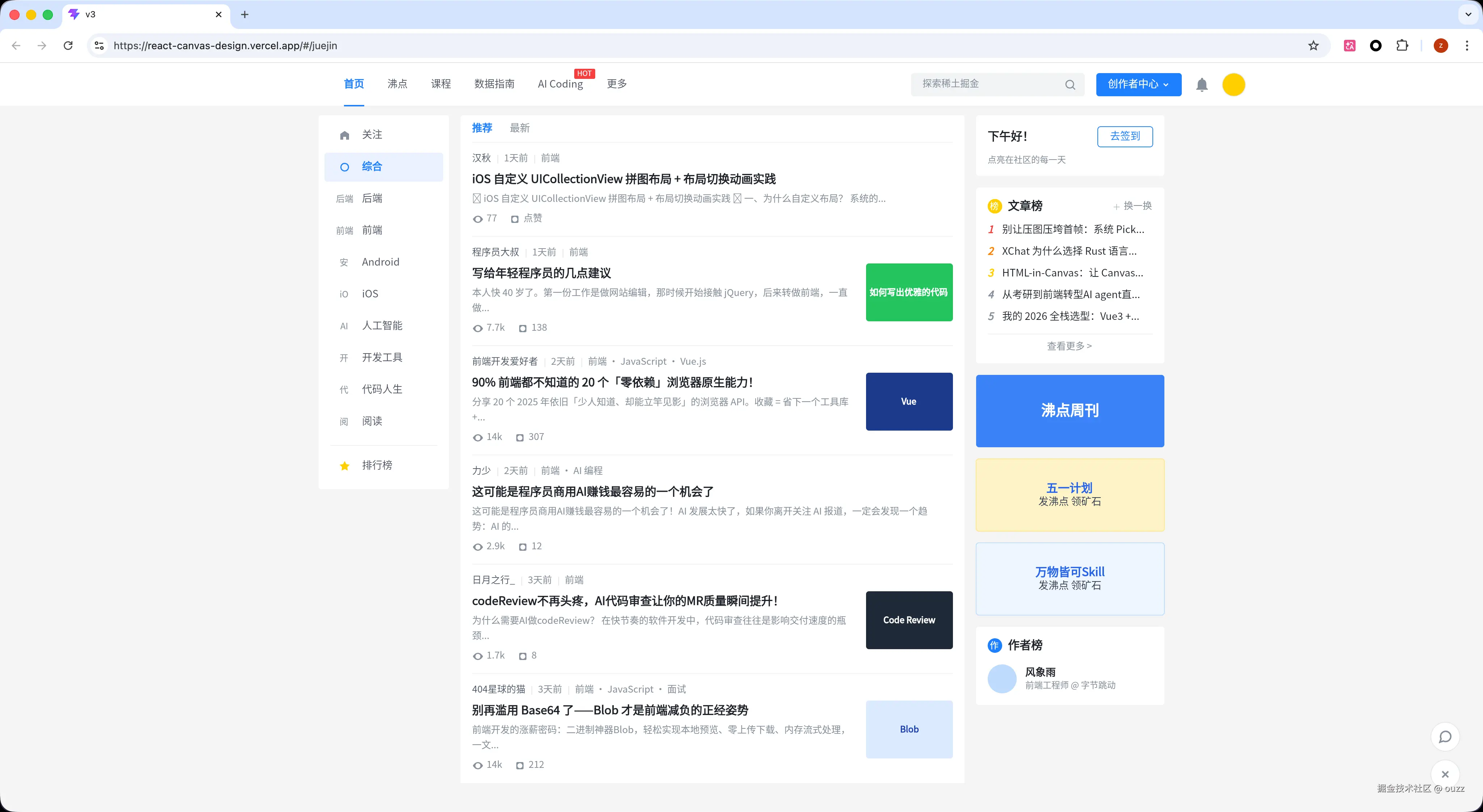Click the star icon next to 排行榜
This screenshot has height=812, width=1483.
click(x=344, y=466)
